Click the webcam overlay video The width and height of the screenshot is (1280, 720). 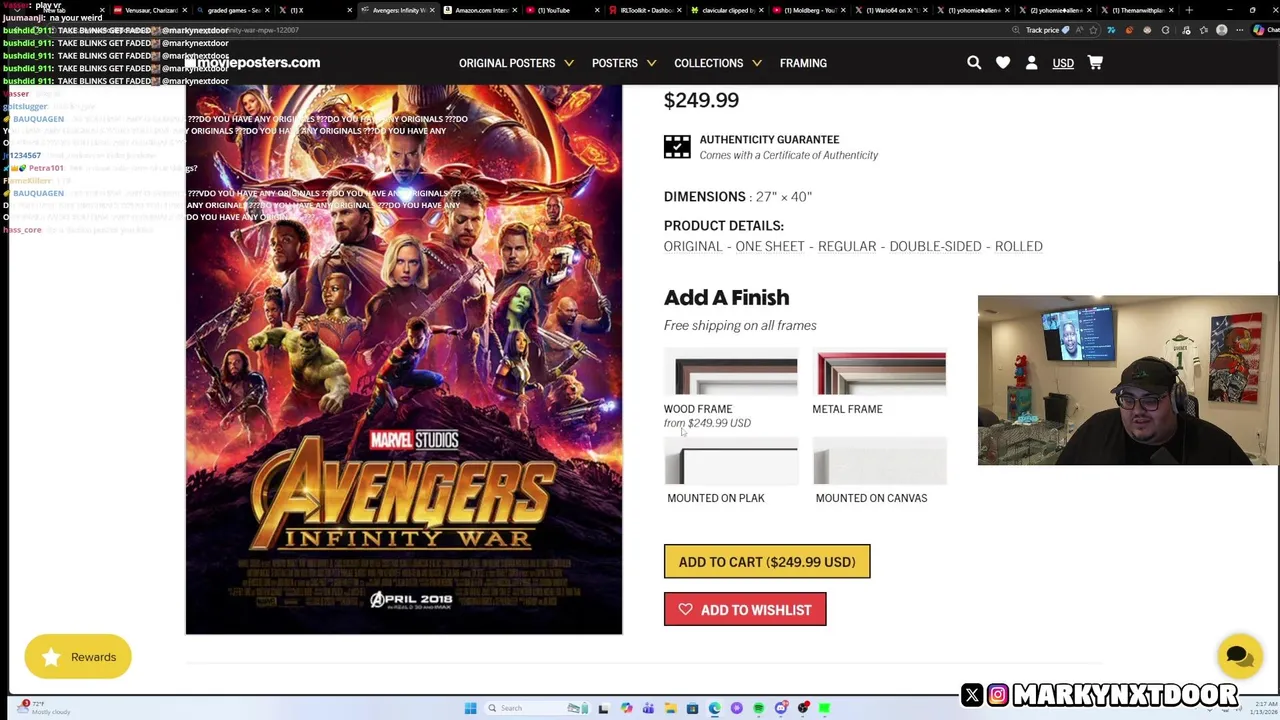click(1128, 380)
